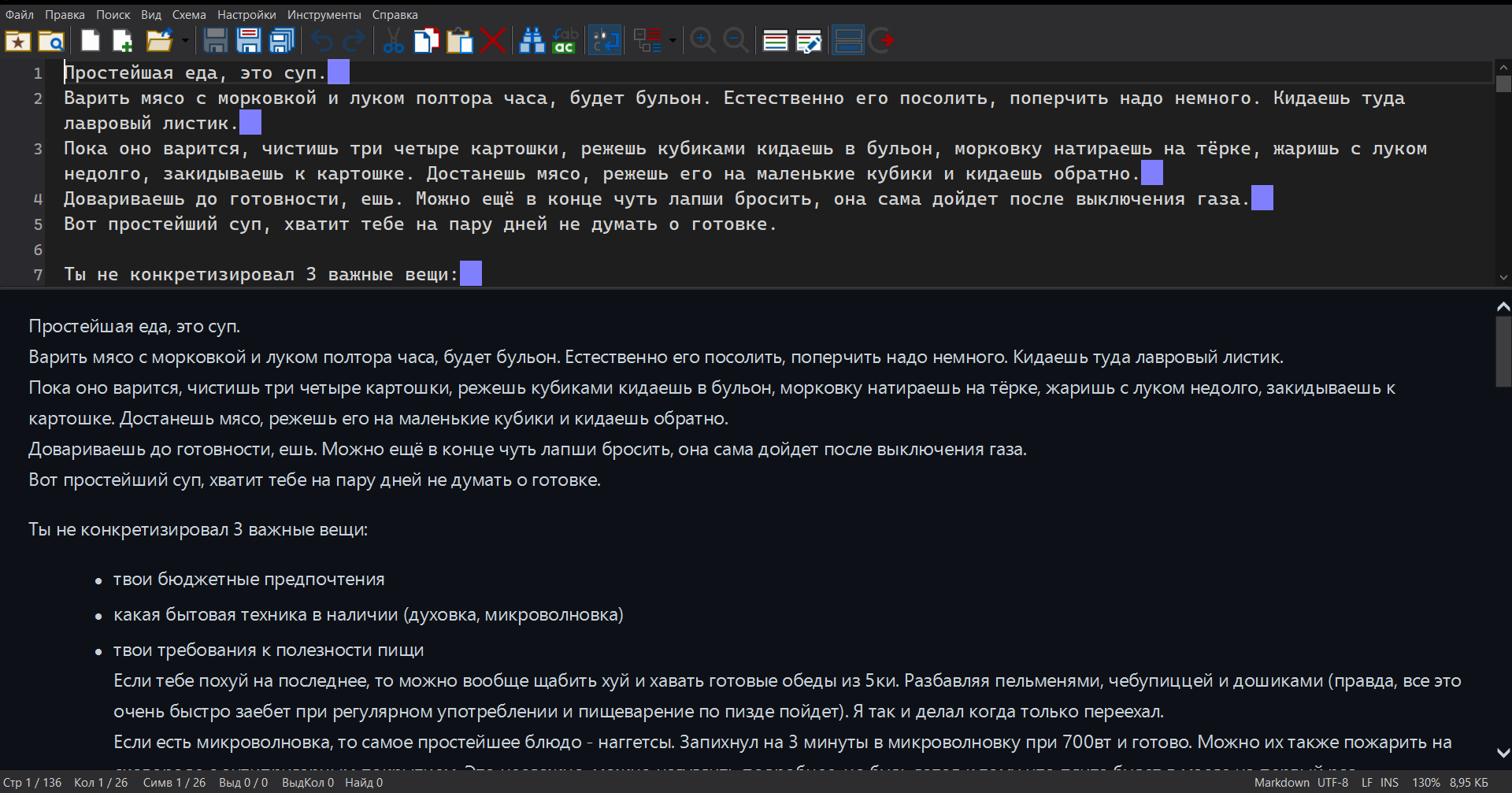
Task: Create new document from template icon
Action: (123, 41)
